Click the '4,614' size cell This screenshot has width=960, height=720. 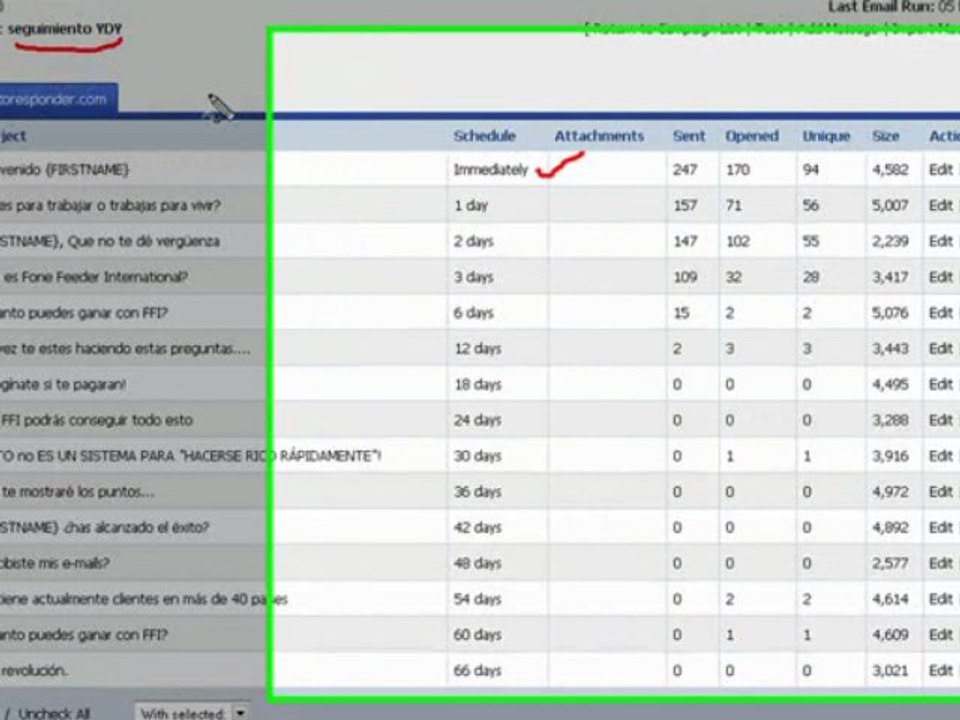pos(890,599)
